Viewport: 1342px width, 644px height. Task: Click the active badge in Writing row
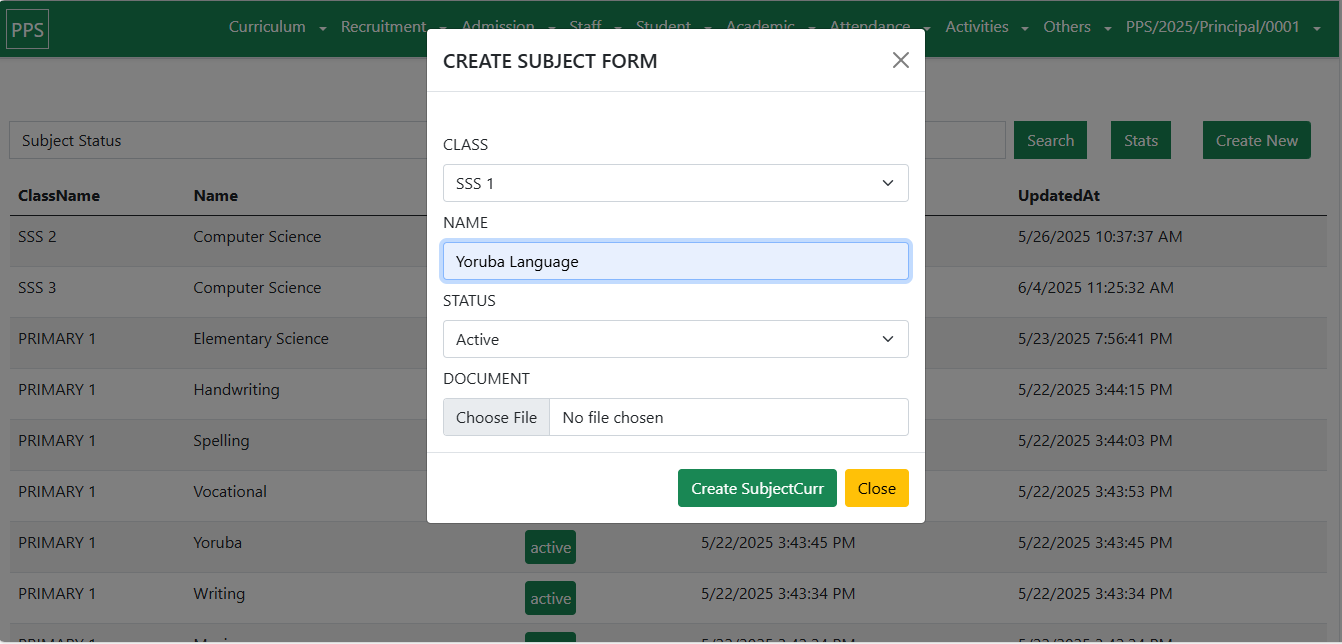(550, 598)
